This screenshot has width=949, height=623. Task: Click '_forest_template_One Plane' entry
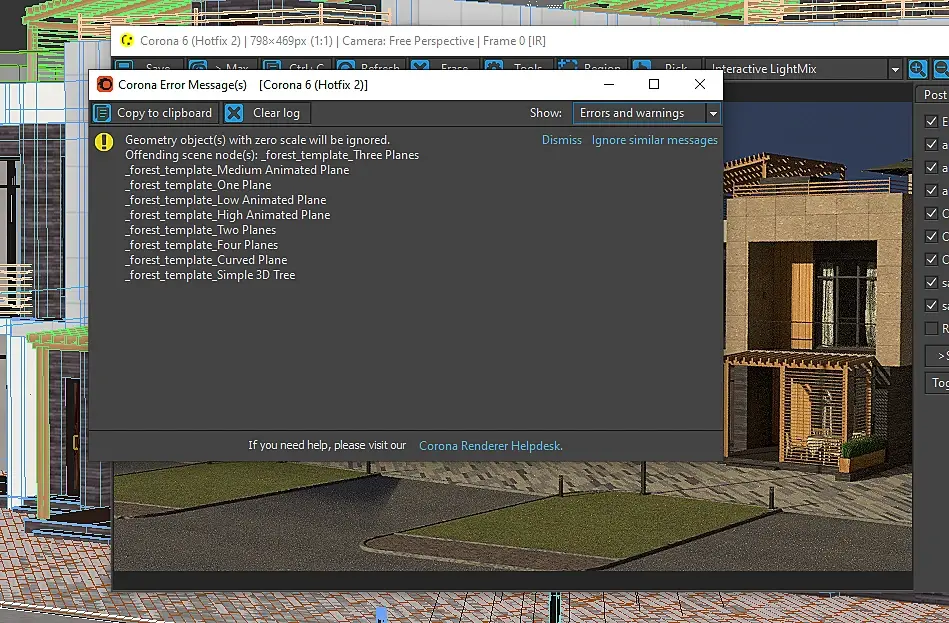198,185
